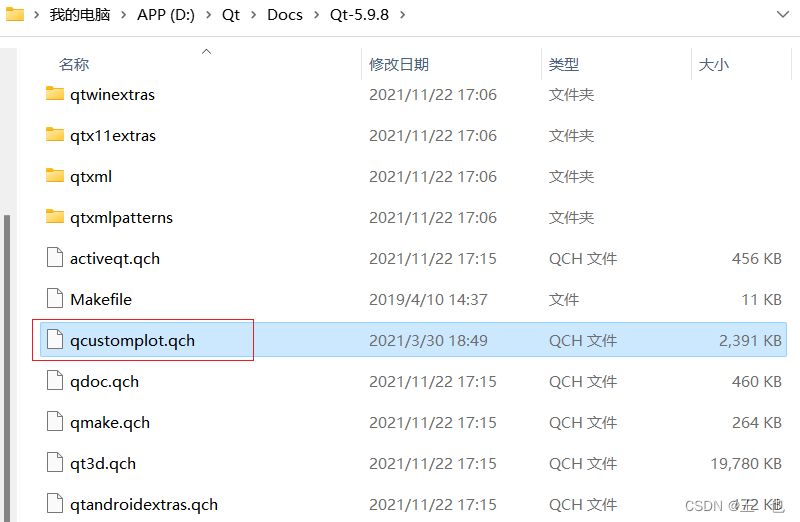Click the vertical scrollbar thumb on left
The height and width of the screenshot is (522, 800).
pyautogui.click(x=7, y=367)
